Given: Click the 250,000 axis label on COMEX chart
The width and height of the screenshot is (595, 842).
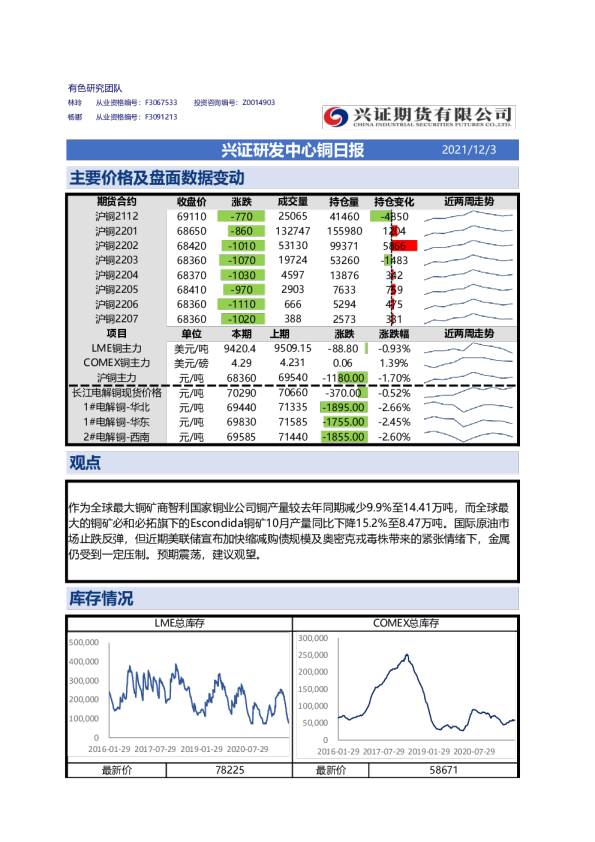Looking at the screenshot, I should [313, 655].
